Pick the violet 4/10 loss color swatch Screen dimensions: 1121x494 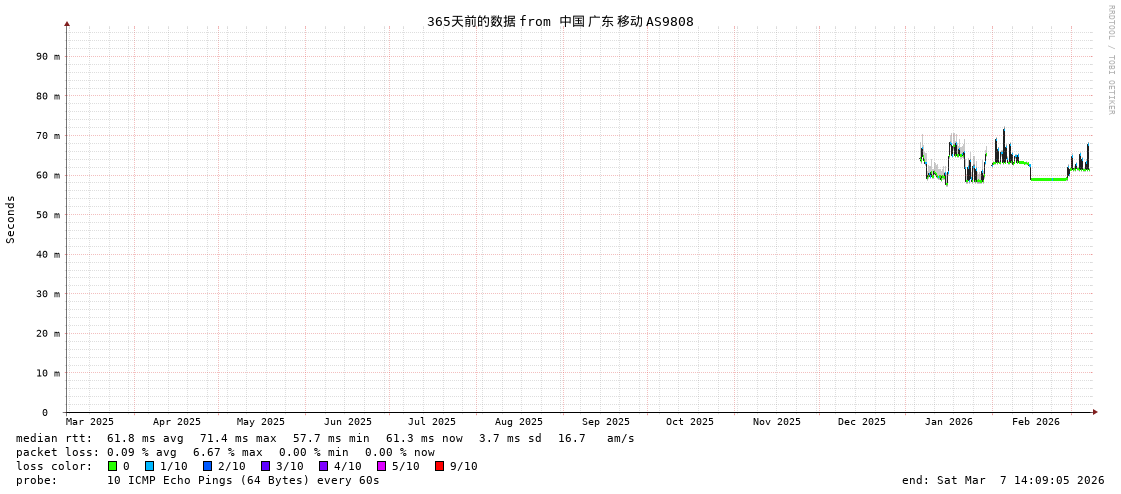[x=324, y=466]
